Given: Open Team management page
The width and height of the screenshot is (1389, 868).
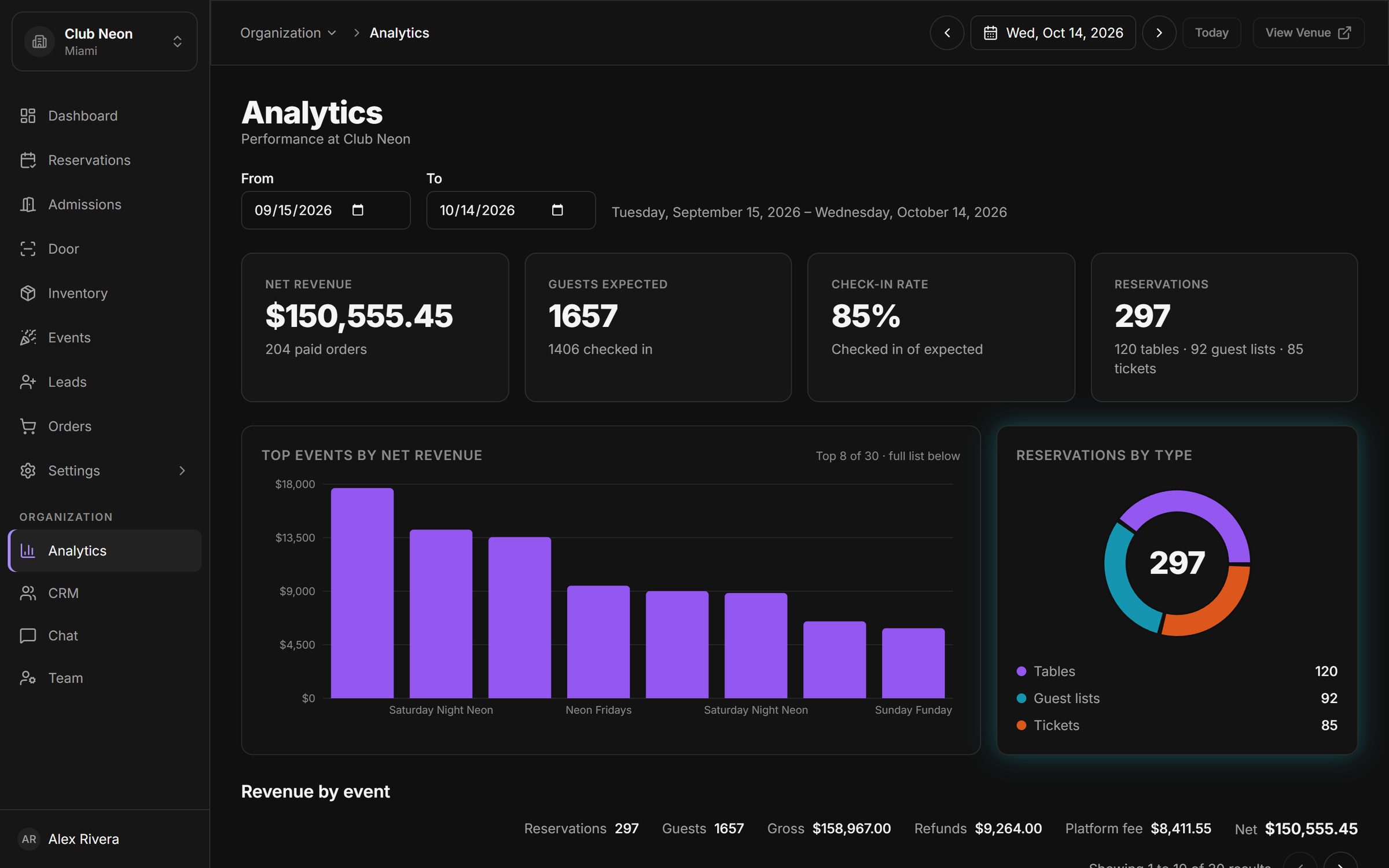Looking at the screenshot, I should (x=104, y=678).
